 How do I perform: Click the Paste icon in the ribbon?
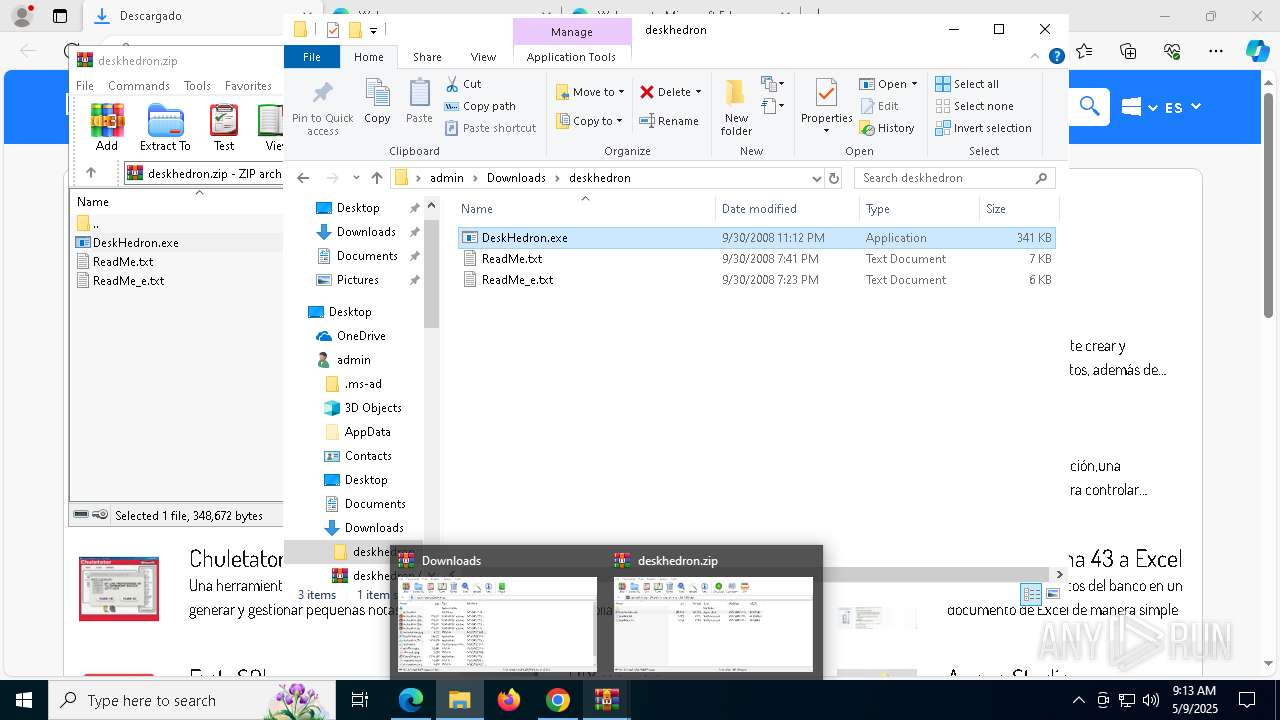click(419, 101)
